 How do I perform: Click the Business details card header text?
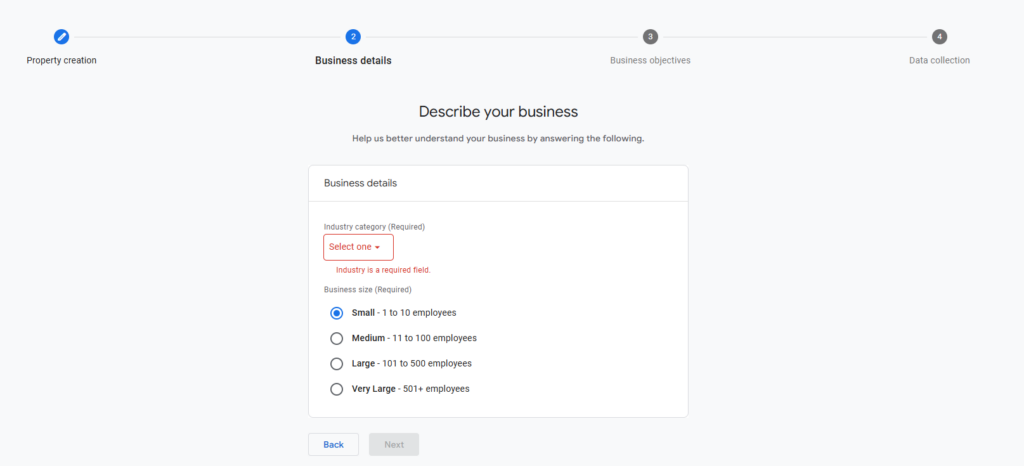click(x=360, y=183)
